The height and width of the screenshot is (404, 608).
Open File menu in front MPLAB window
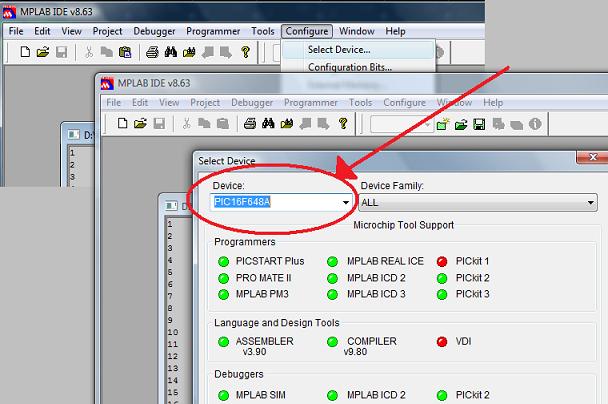pyautogui.click(x=114, y=103)
